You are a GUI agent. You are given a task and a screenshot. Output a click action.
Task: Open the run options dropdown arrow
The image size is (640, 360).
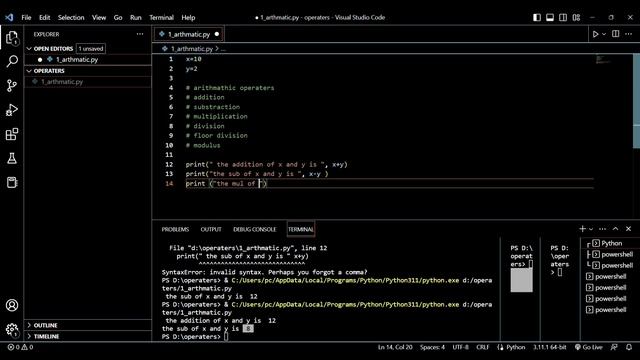pos(604,34)
